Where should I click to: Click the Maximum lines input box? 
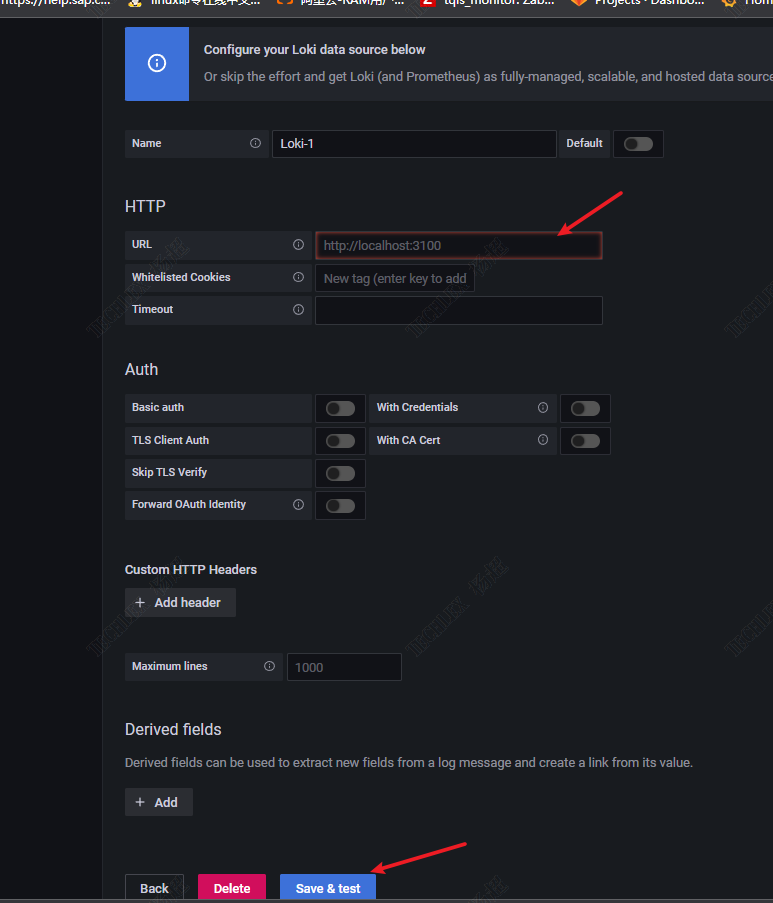pyautogui.click(x=344, y=667)
